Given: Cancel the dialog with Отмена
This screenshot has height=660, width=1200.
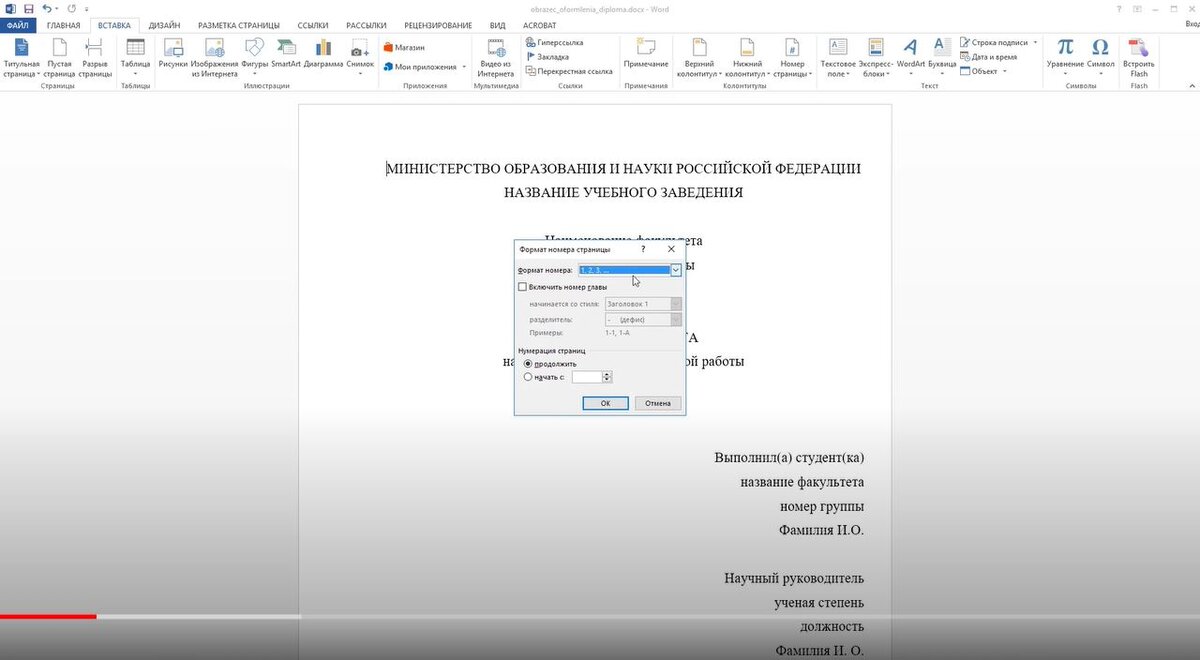Looking at the screenshot, I should pyautogui.click(x=658, y=403).
